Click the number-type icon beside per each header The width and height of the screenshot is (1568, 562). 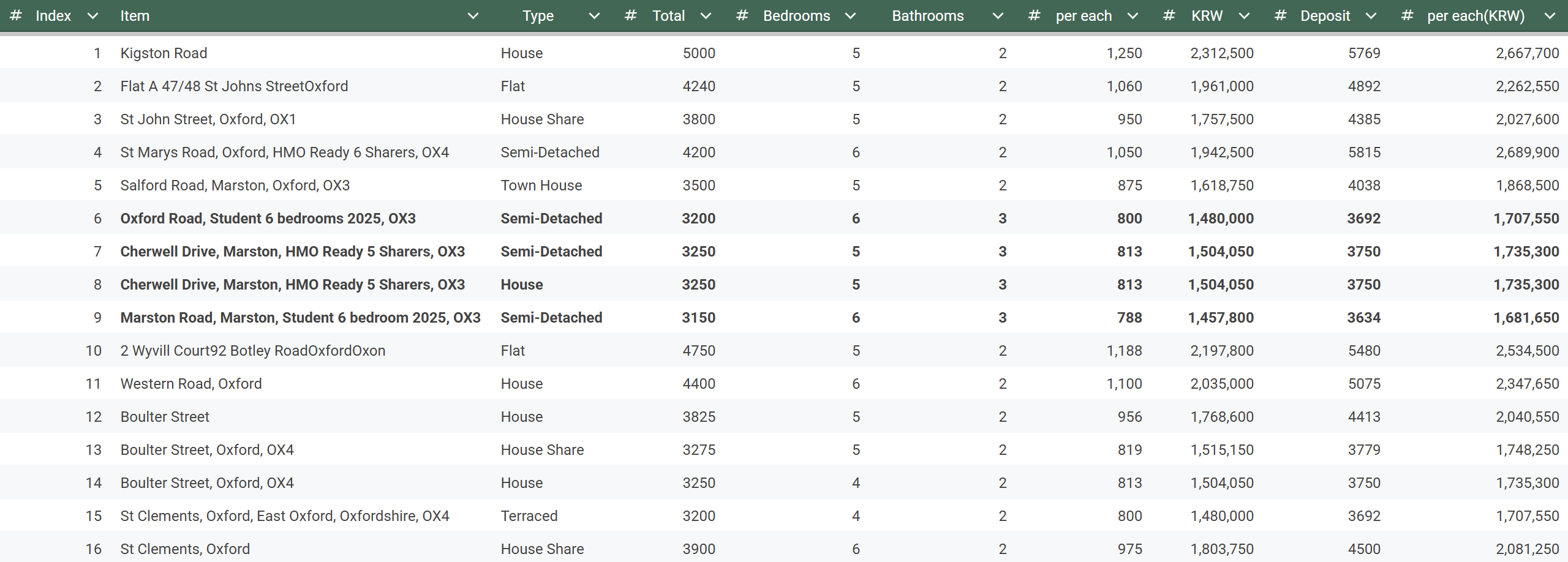[1034, 15]
